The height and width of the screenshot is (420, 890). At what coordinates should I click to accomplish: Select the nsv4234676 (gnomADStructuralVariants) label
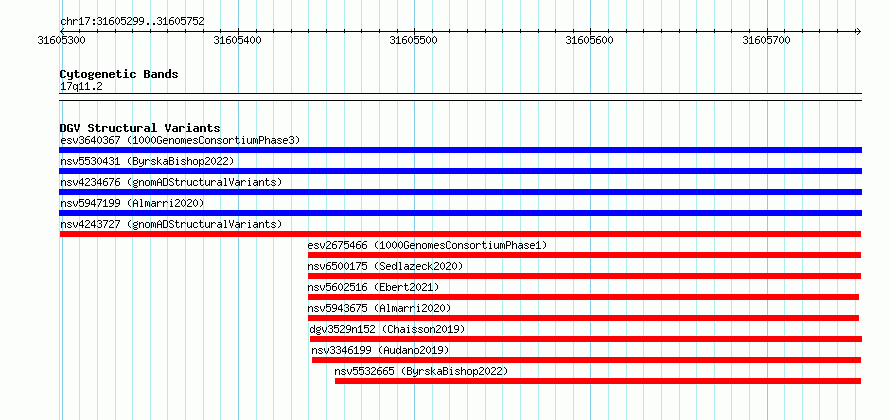pos(171,182)
